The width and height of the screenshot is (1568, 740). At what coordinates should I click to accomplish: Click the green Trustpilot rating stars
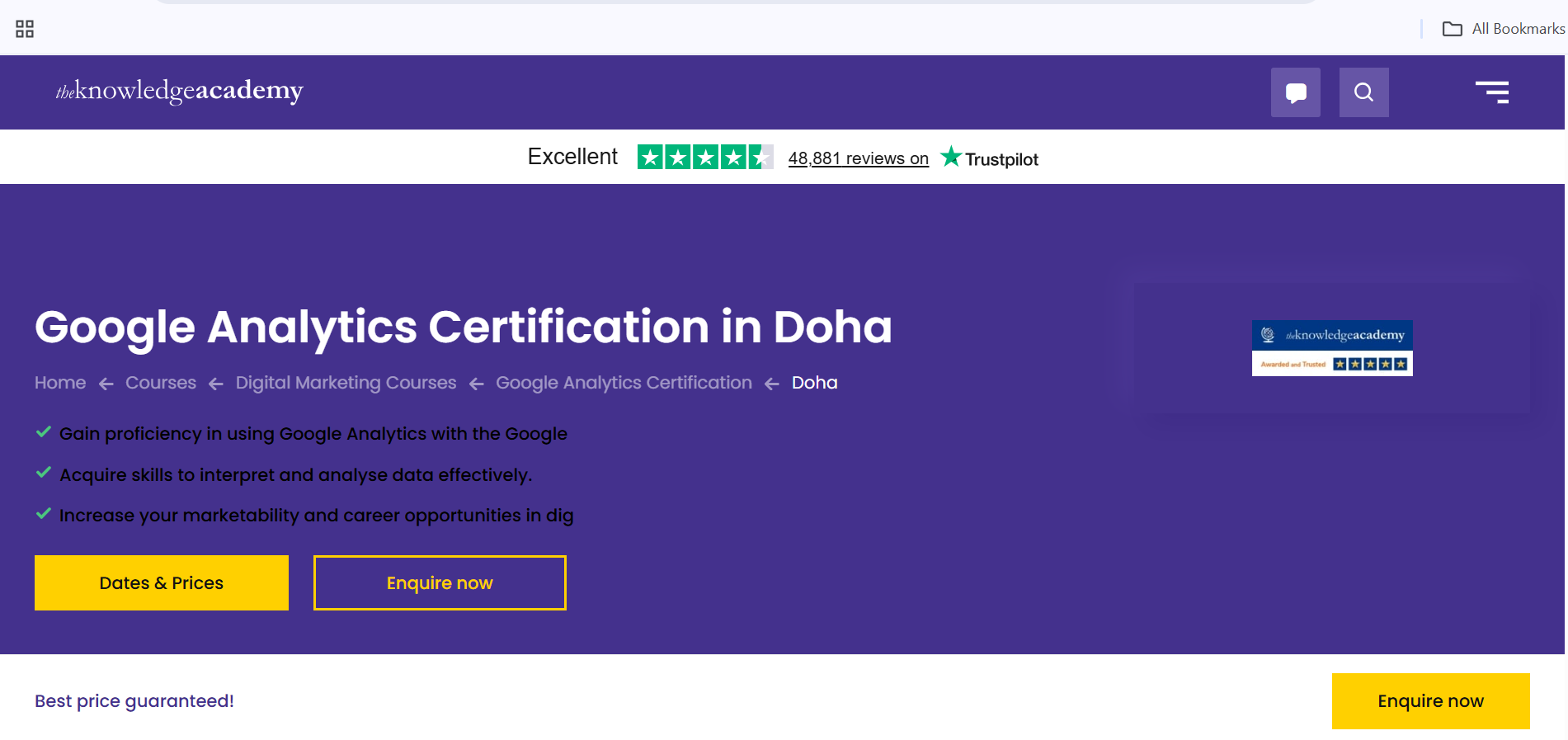coord(705,157)
